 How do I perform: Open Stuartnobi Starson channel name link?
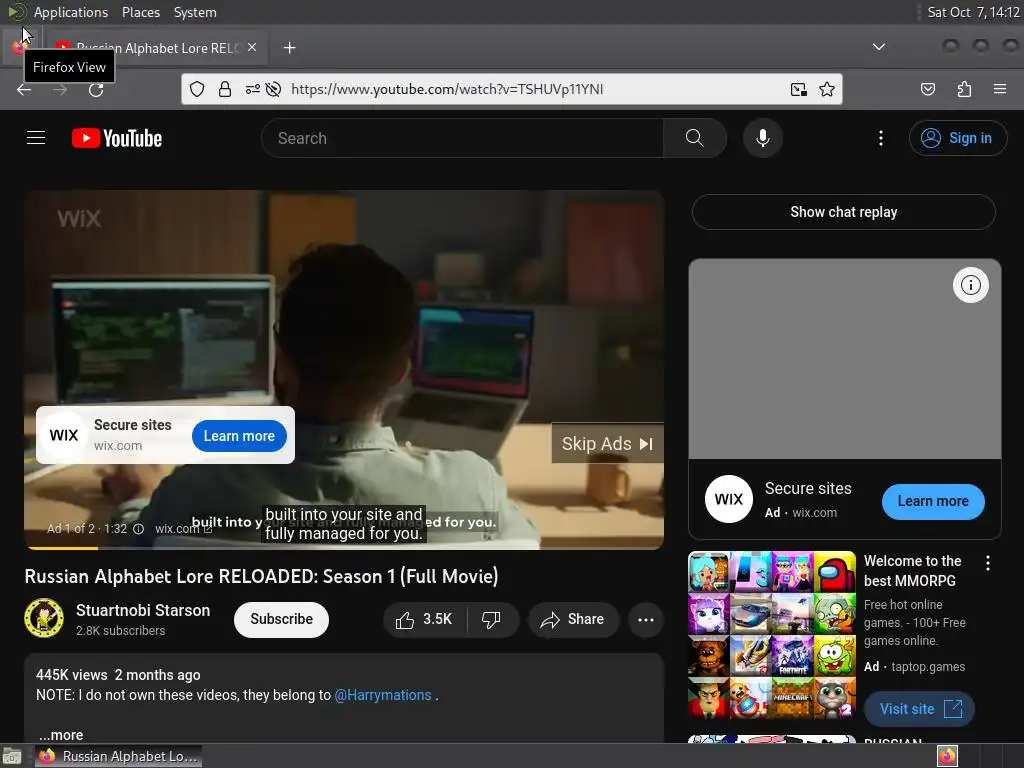click(143, 610)
